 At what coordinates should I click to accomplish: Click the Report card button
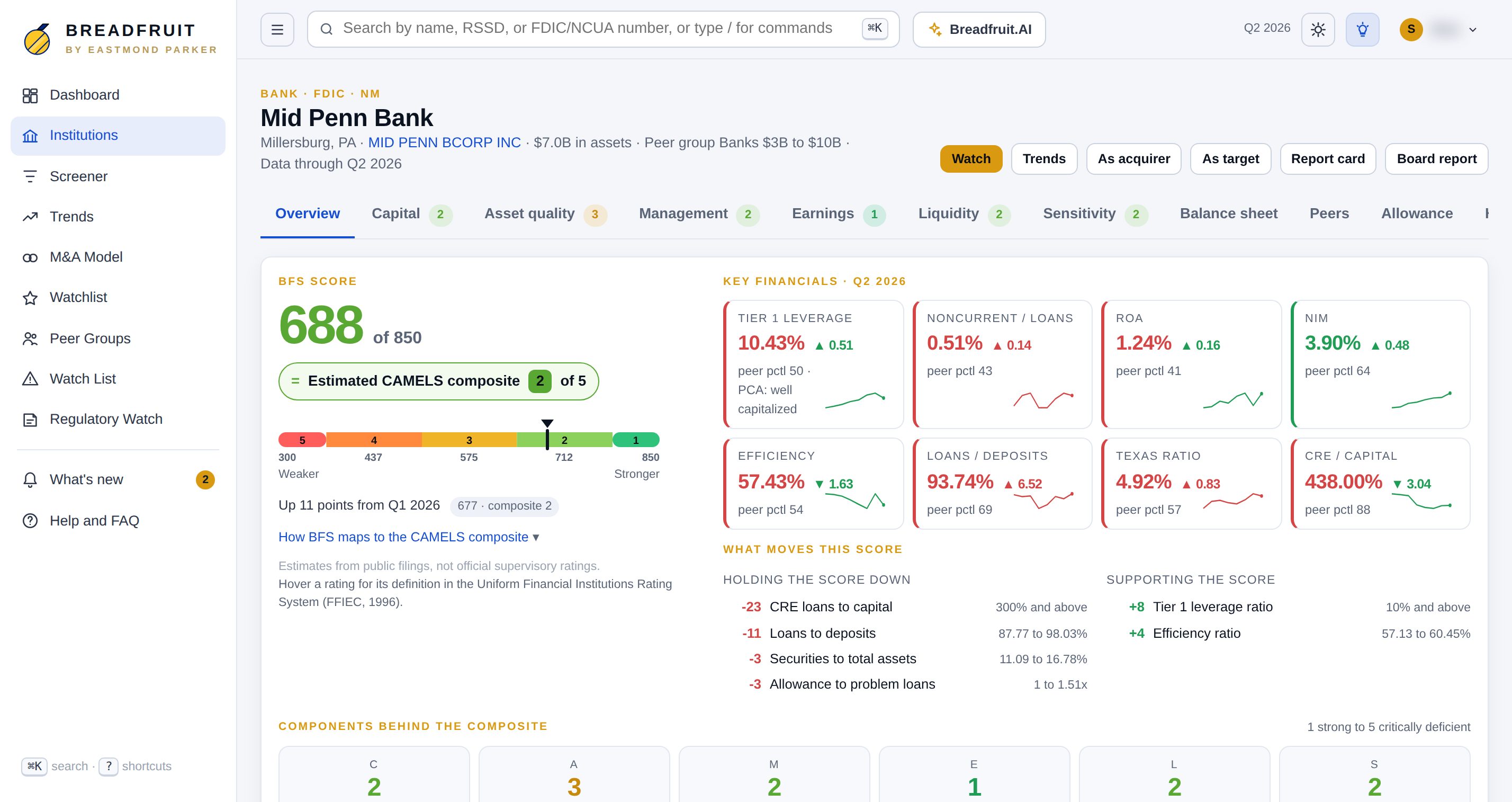pos(1328,158)
